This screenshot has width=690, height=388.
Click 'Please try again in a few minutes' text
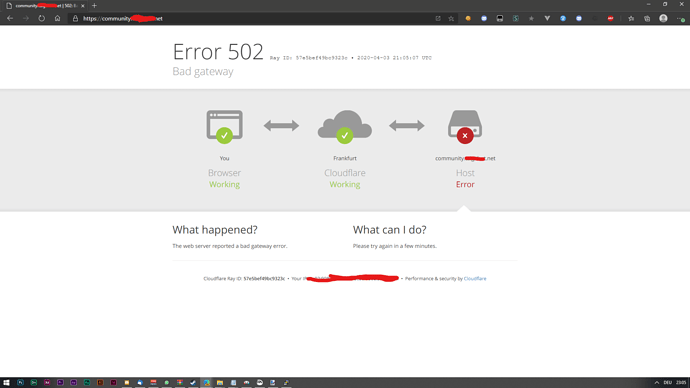395,246
